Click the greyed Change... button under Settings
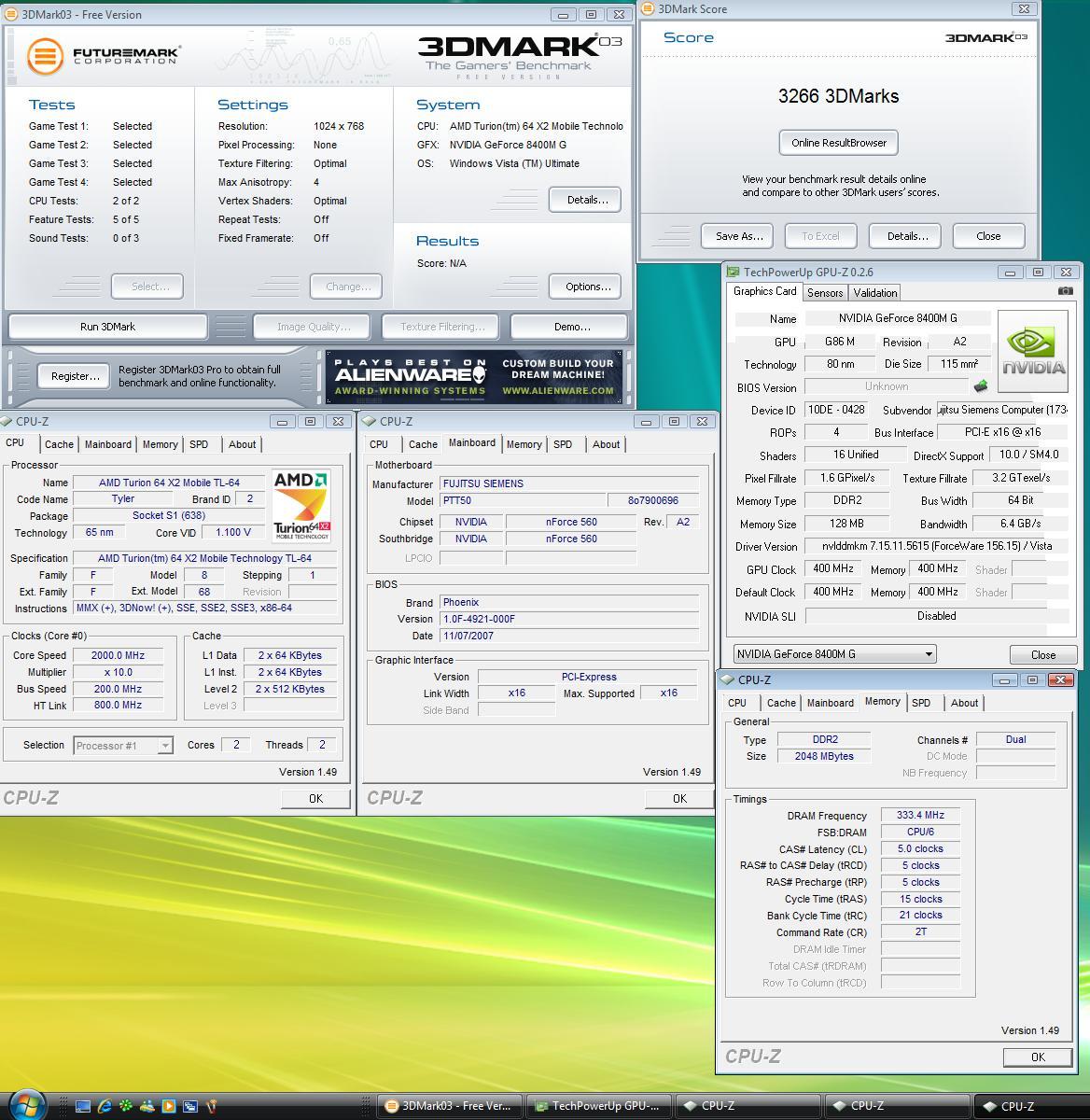This screenshot has width=1090, height=1120. pyautogui.click(x=347, y=287)
